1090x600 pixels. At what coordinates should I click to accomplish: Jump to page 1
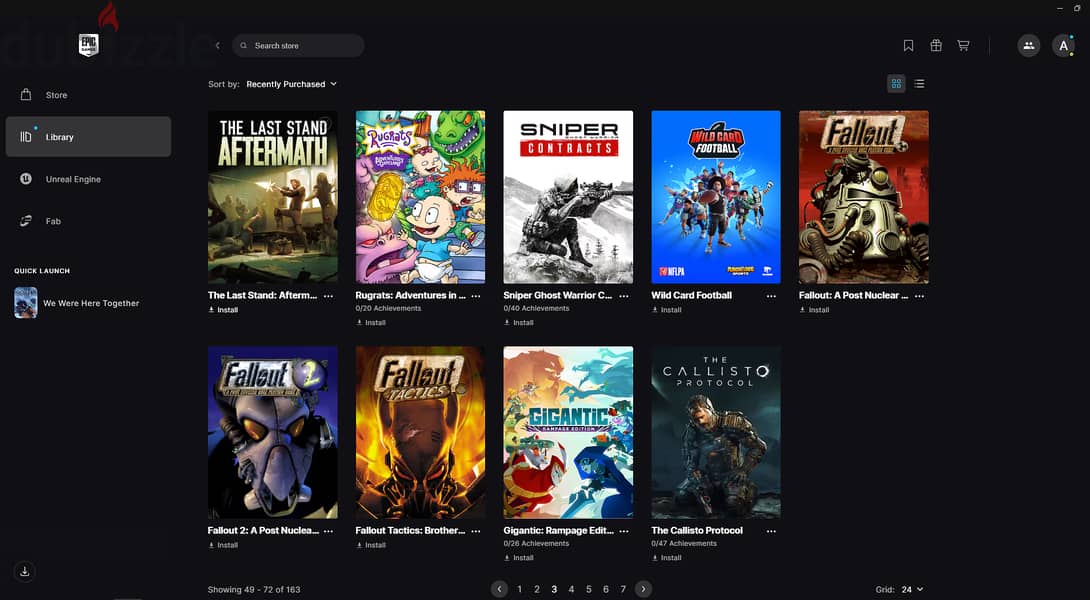tap(519, 589)
